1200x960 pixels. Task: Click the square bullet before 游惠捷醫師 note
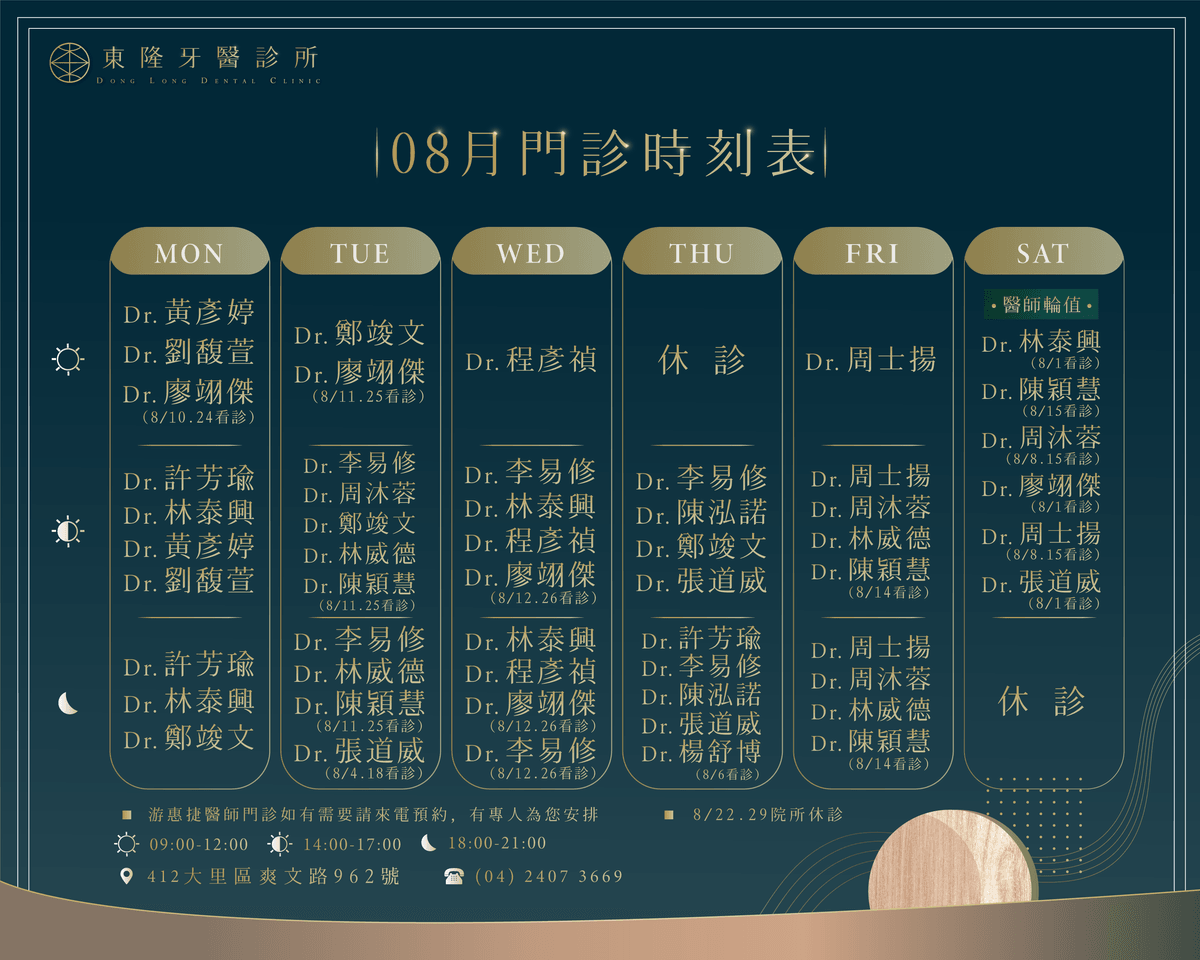126,815
